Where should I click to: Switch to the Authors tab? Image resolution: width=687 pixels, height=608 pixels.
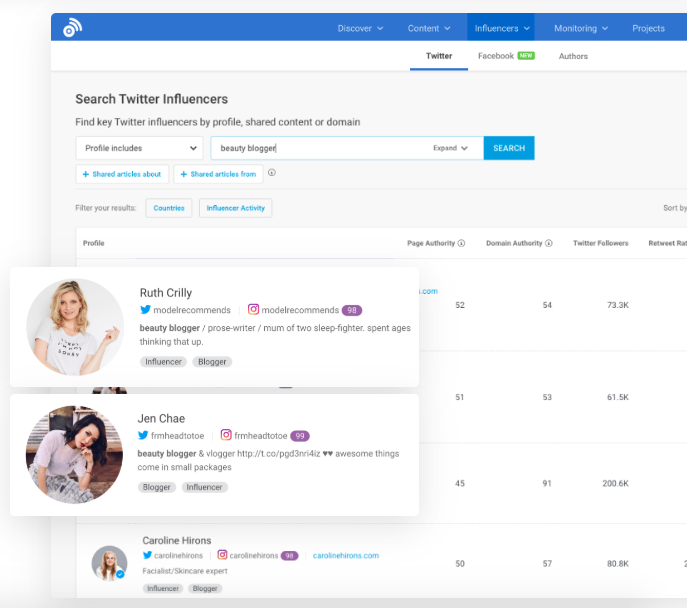coord(573,56)
